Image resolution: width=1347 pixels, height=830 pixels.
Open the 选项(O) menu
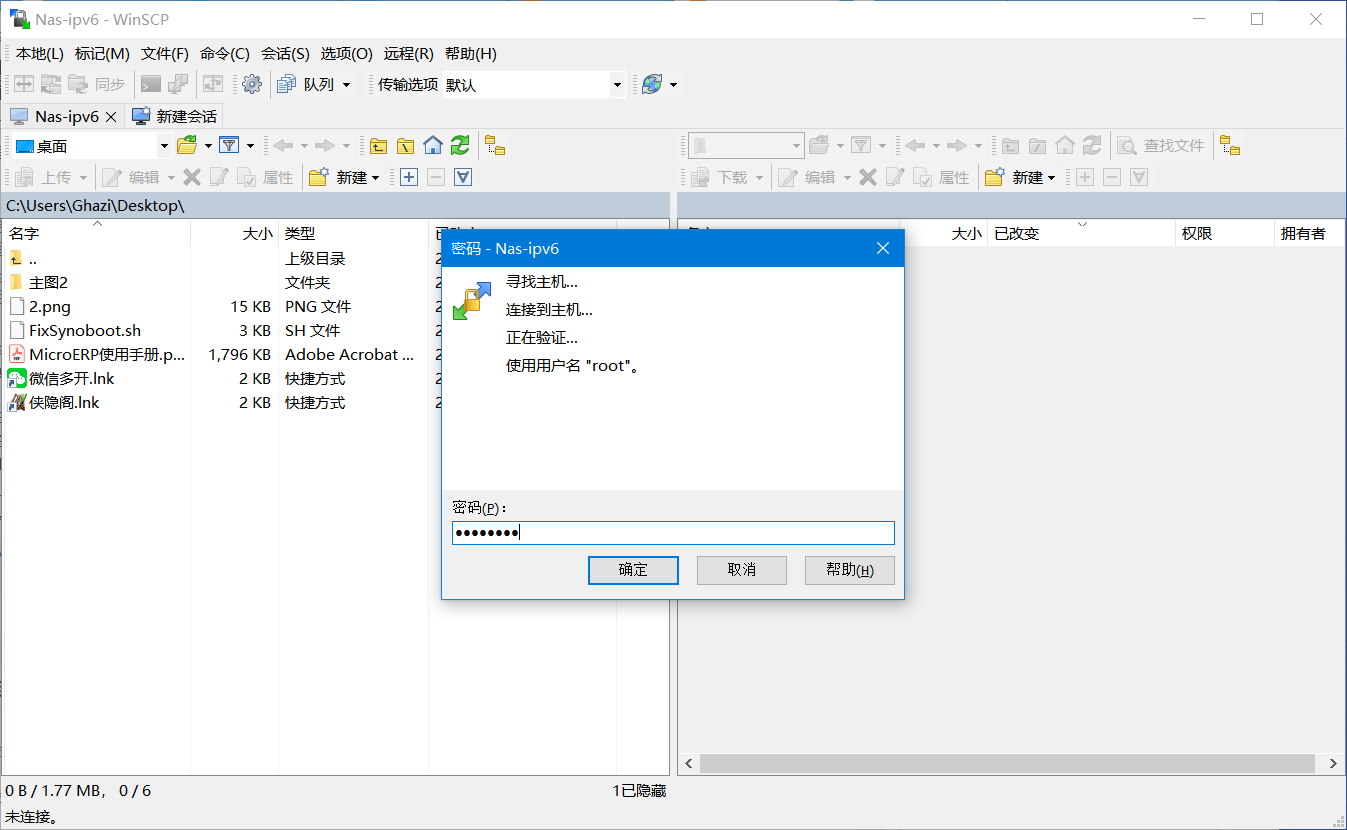tap(346, 54)
